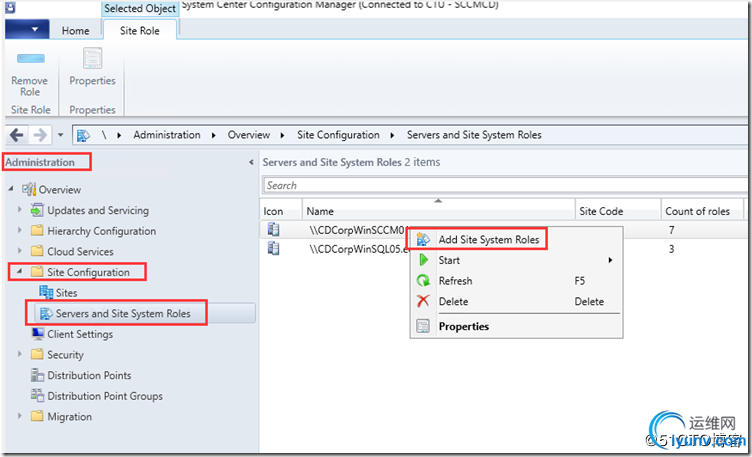Collapse the Site Configuration node
This screenshot has width=752, height=457.
click(x=20, y=271)
